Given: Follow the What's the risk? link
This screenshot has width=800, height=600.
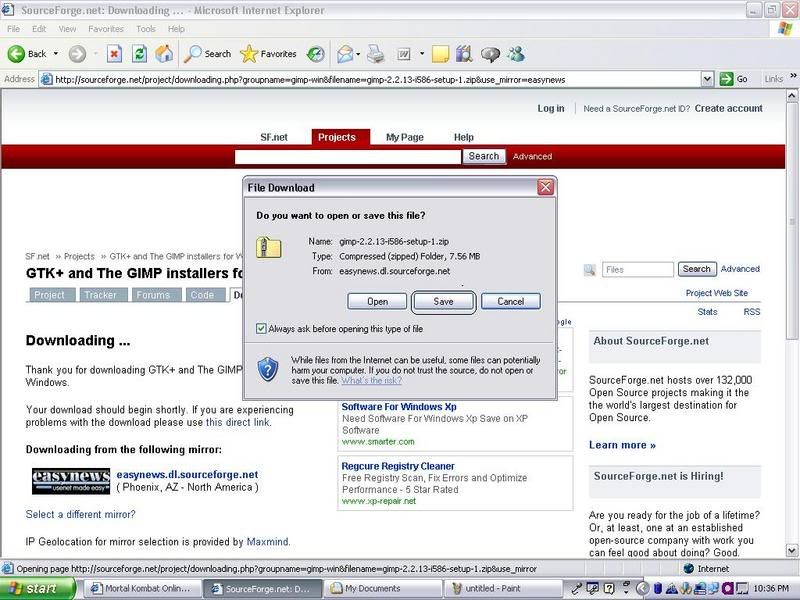Looking at the screenshot, I should [x=371, y=381].
